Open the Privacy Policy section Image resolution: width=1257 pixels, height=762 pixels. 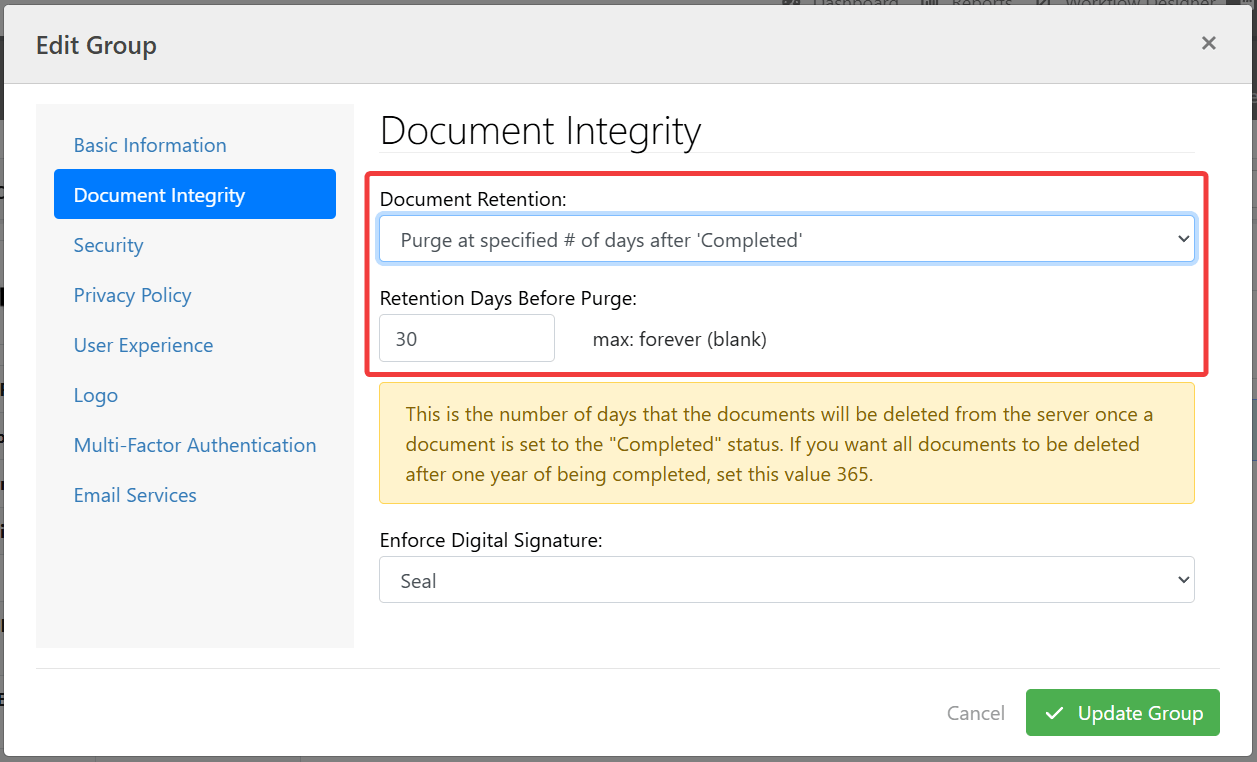132,295
